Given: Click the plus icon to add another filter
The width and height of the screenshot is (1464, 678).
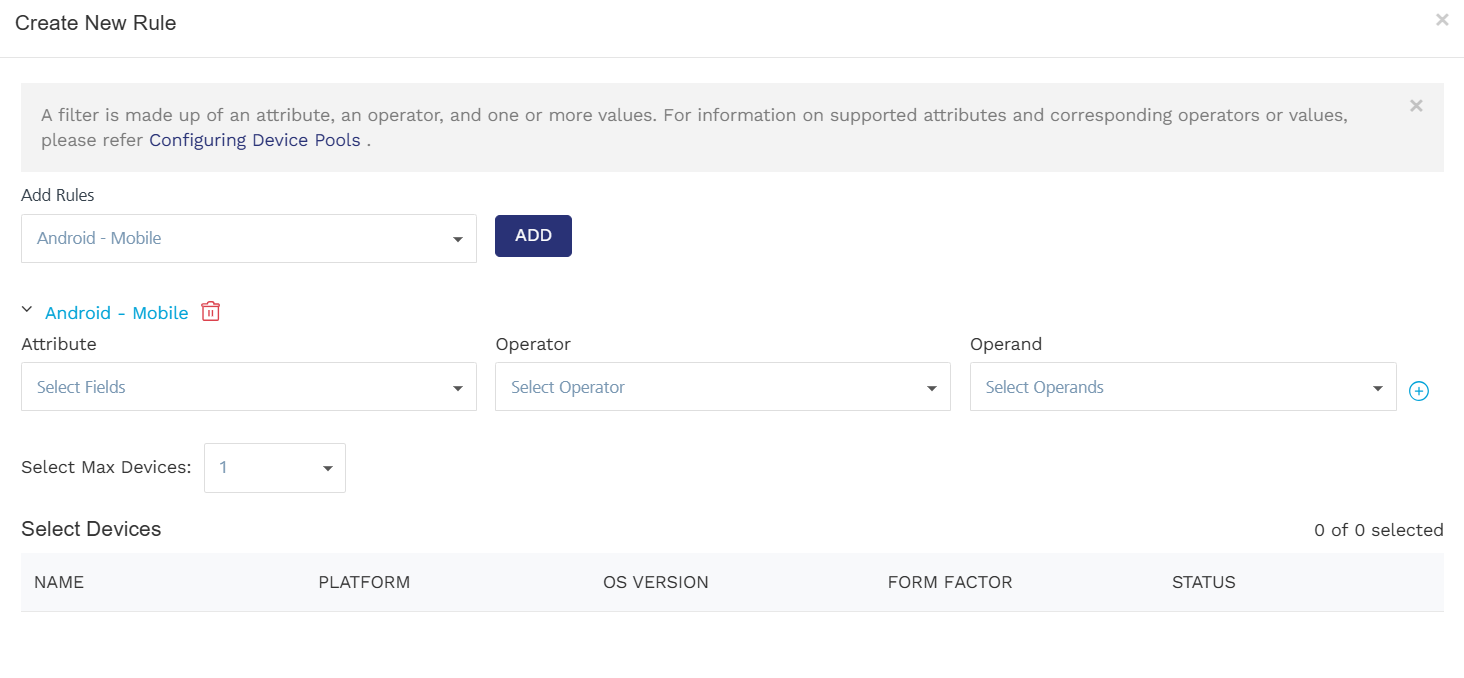Looking at the screenshot, I should (1418, 391).
